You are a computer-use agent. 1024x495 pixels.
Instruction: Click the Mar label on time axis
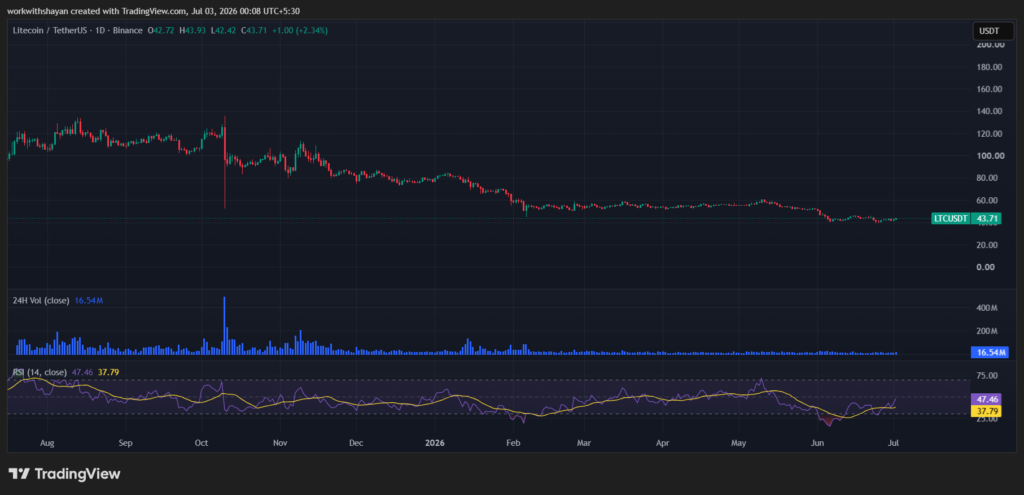coord(584,443)
